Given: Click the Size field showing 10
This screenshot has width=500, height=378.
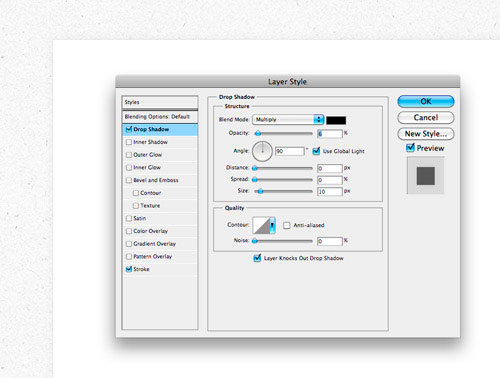Looking at the screenshot, I should [x=330, y=192].
